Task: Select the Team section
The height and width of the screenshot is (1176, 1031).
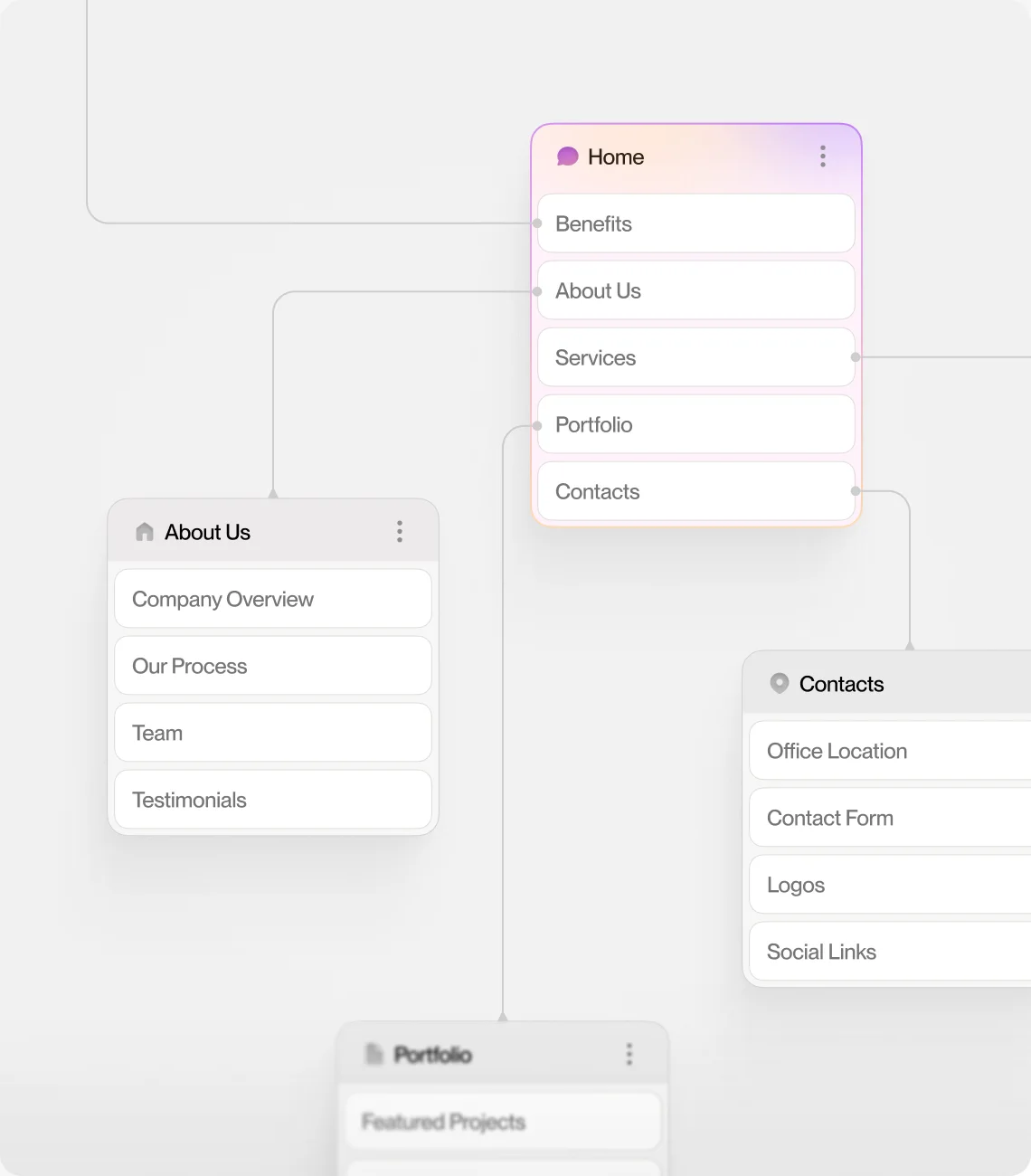Action: [273, 733]
